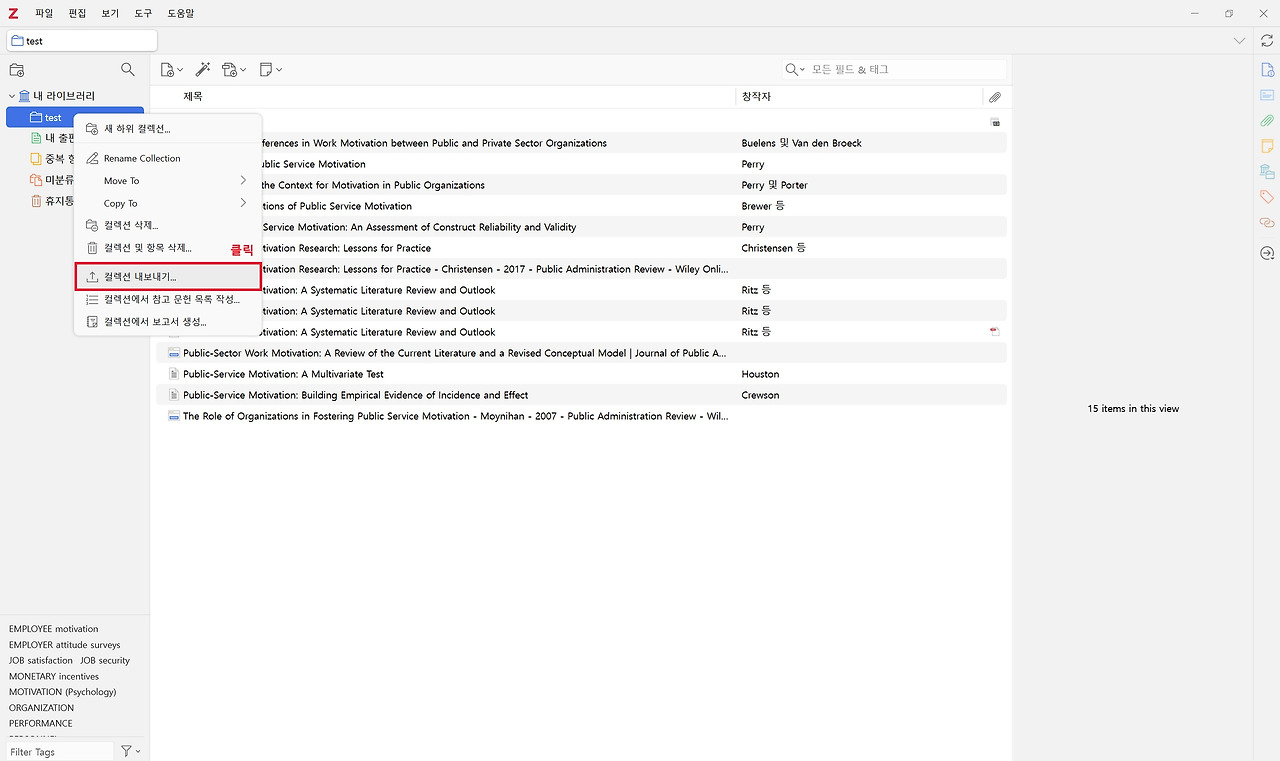Collapse the 내 라이브러리 tree chevron
The height and width of the screenshot is (761, 1280).
(x=11, y=96)
